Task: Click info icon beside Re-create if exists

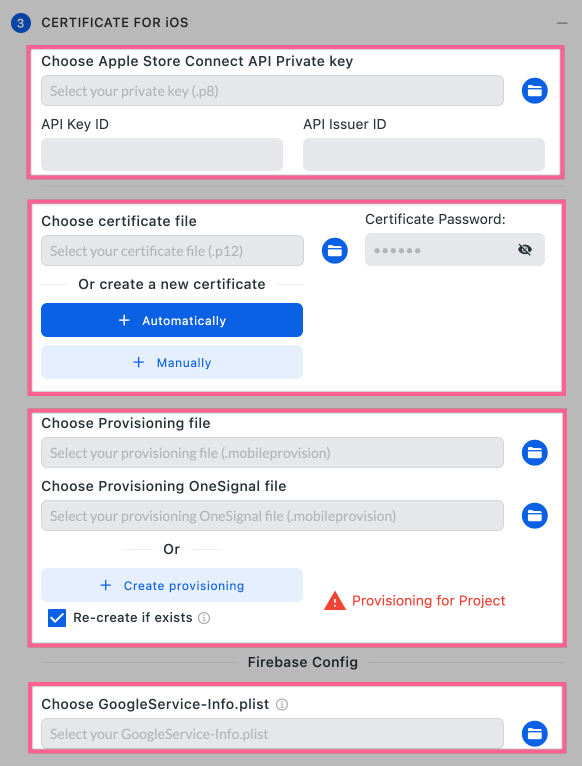Action: 204,618
